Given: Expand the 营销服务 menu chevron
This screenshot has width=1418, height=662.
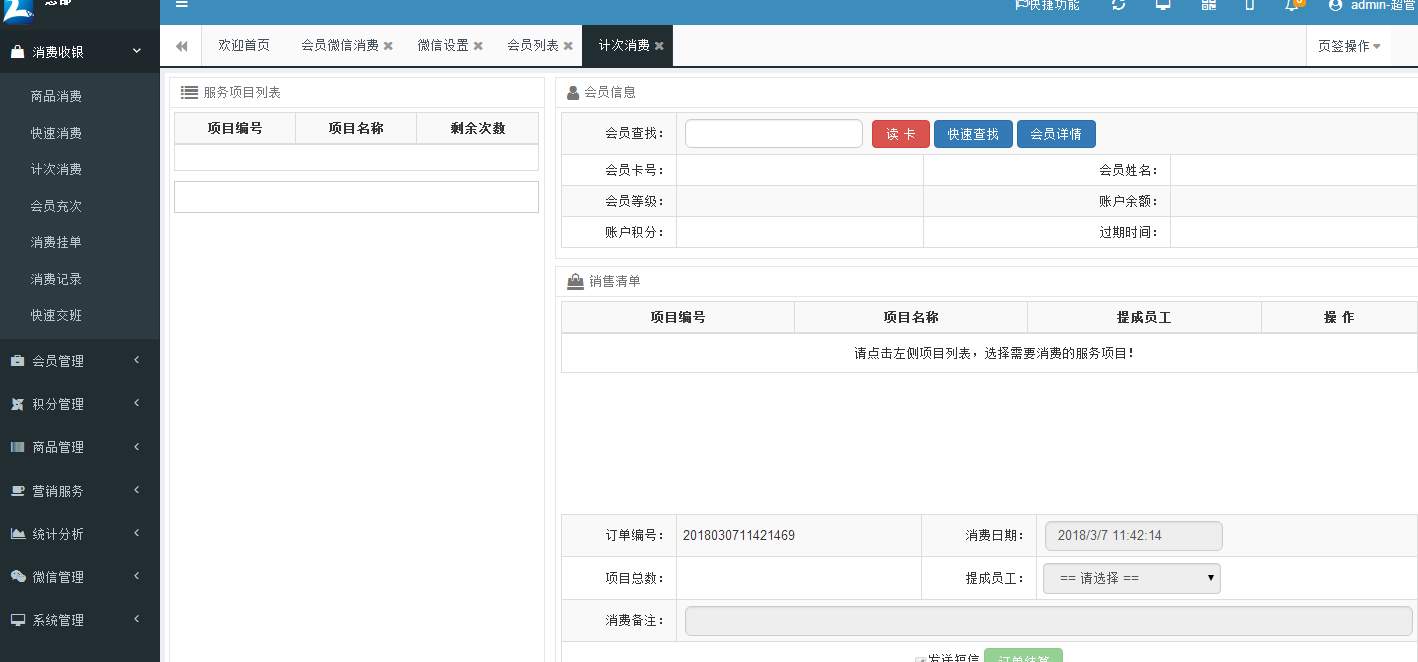Looking at the screenshot, I should point(137,490).
